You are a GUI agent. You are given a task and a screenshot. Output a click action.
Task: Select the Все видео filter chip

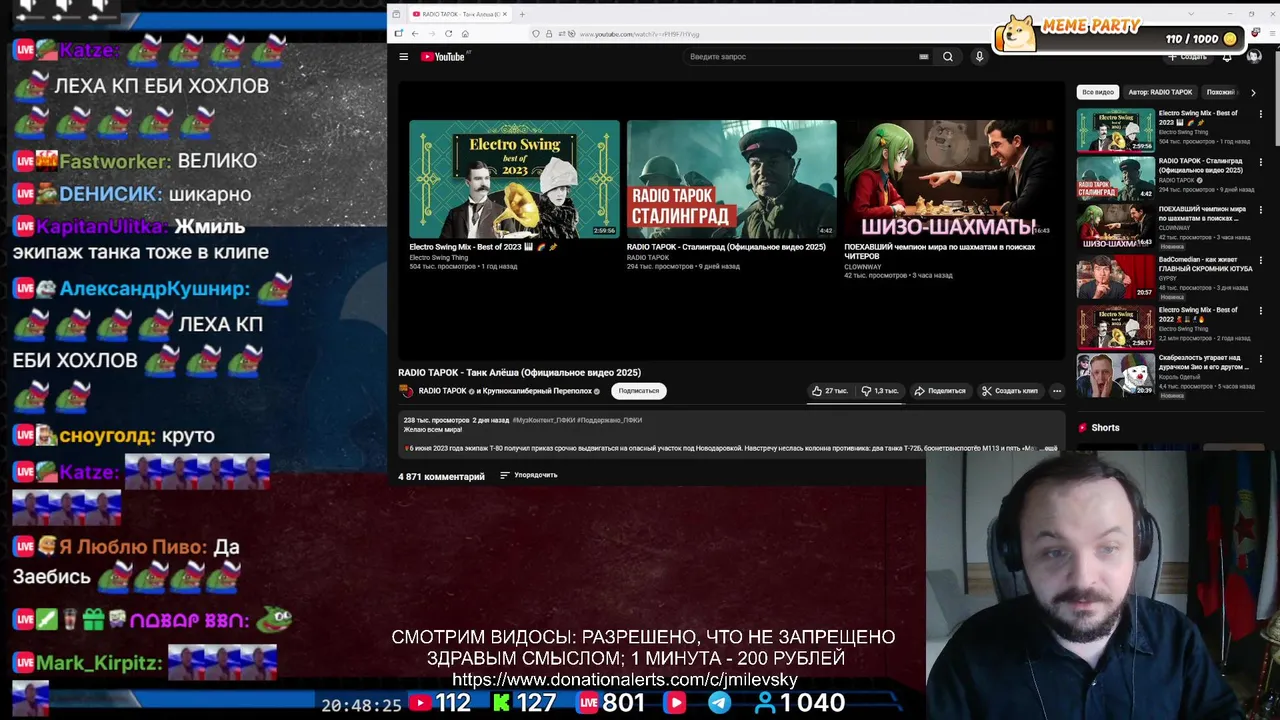coord(1097,92)
